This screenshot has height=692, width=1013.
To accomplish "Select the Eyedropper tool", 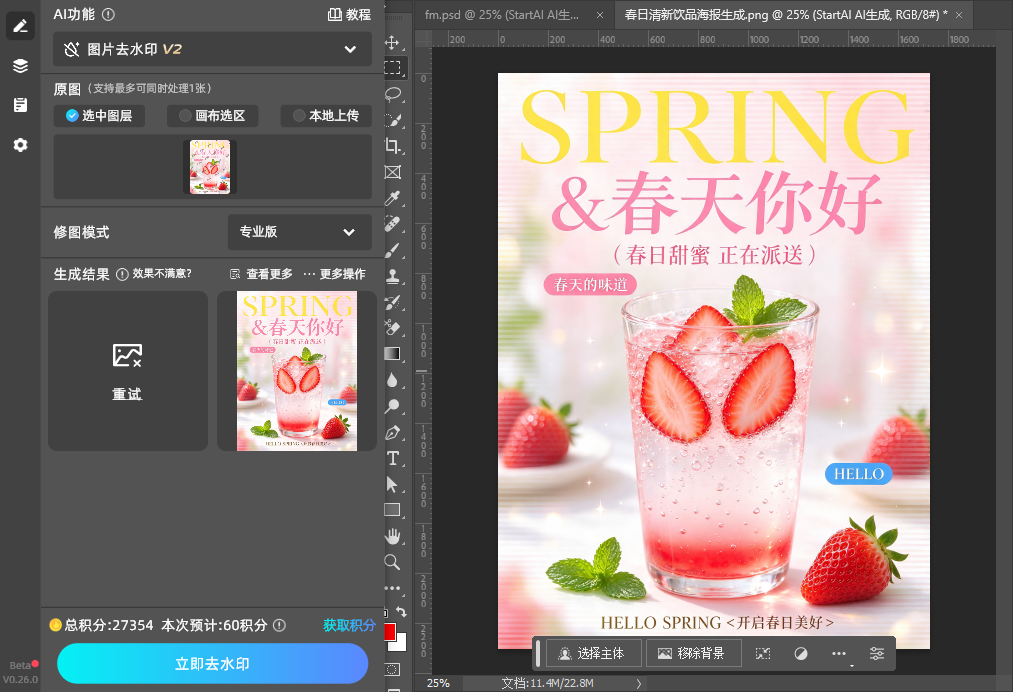I will coord(392,198).
